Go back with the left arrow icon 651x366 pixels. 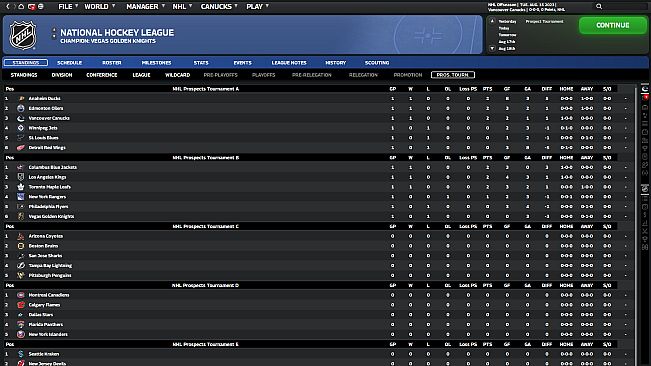(7, 7)
